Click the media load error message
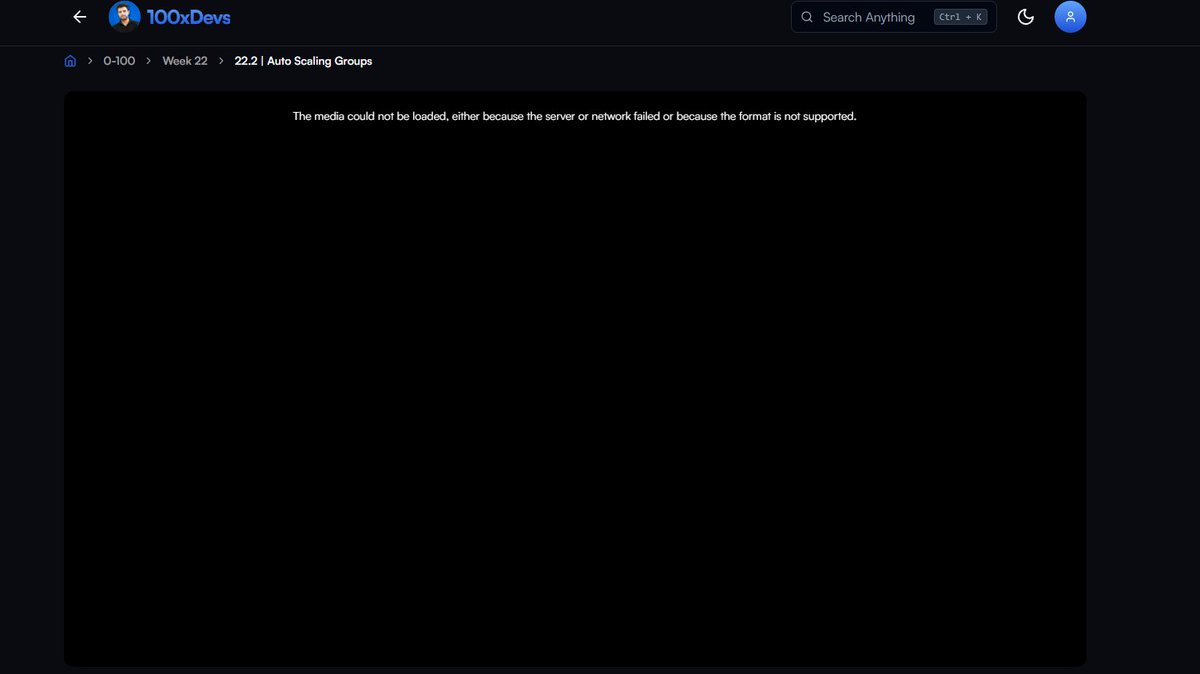Screen dimensions: 1200x674 tap(575, 116)
